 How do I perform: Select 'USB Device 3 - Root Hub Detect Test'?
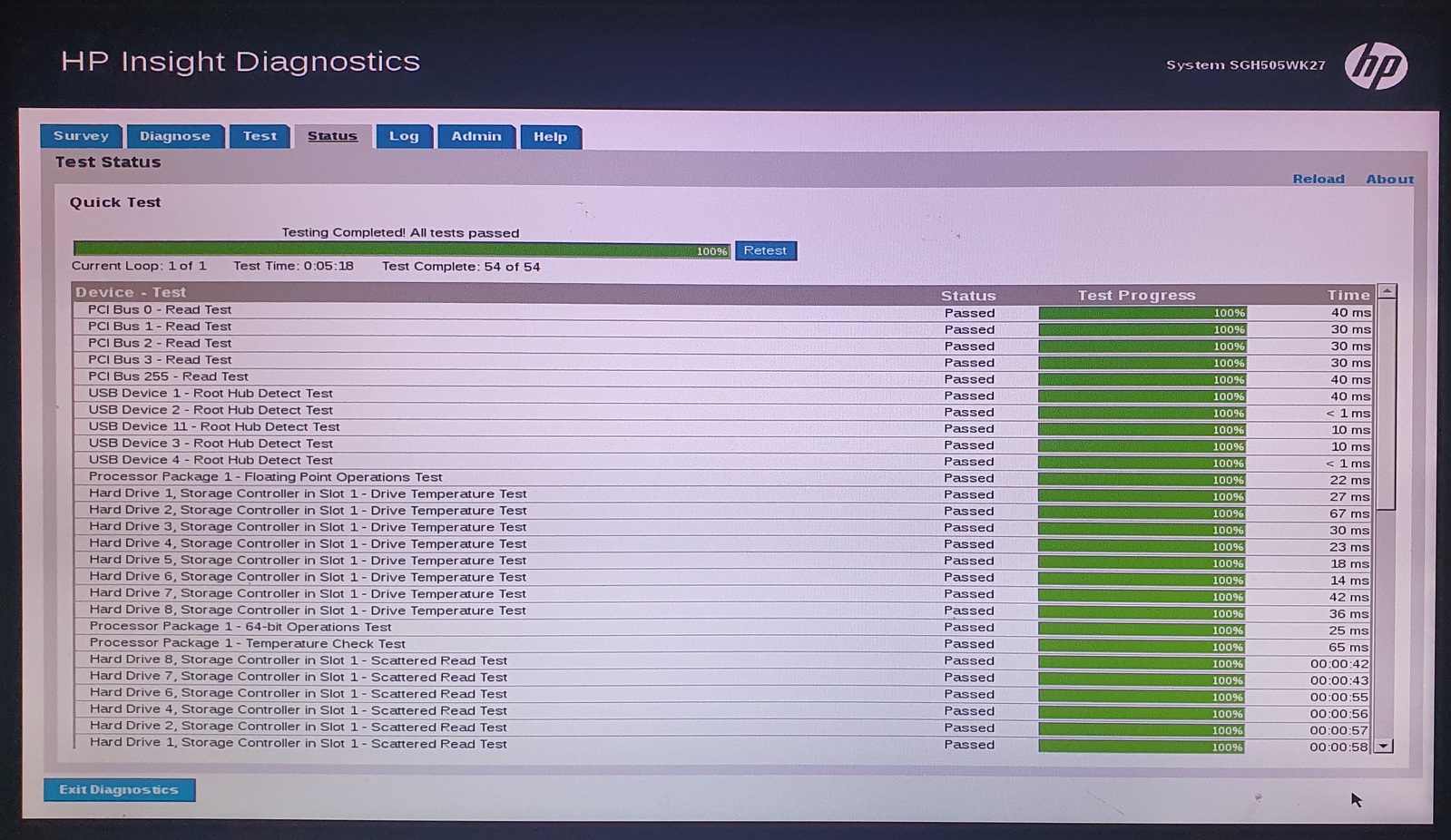(723, 444)
